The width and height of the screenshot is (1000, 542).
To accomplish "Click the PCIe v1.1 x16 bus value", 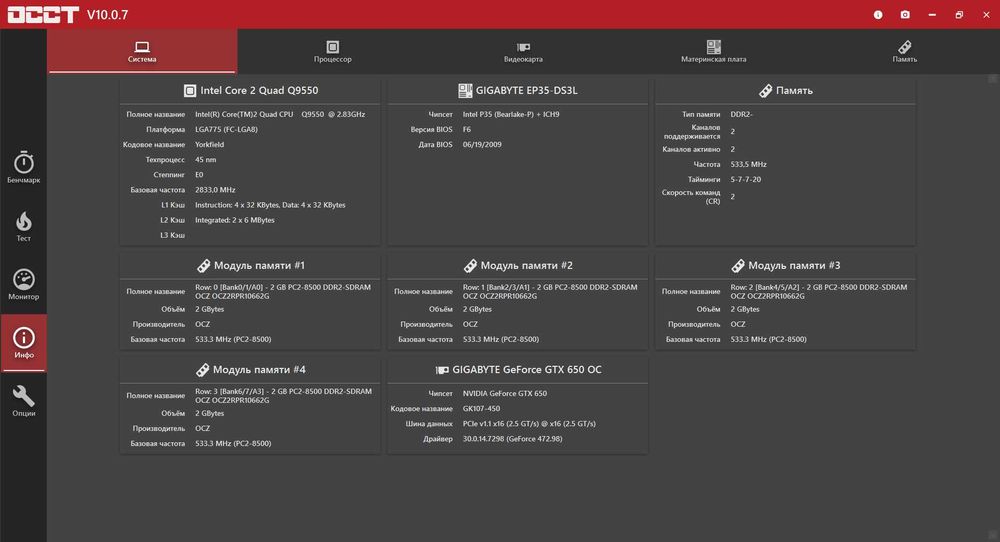I will coord(529,424).
